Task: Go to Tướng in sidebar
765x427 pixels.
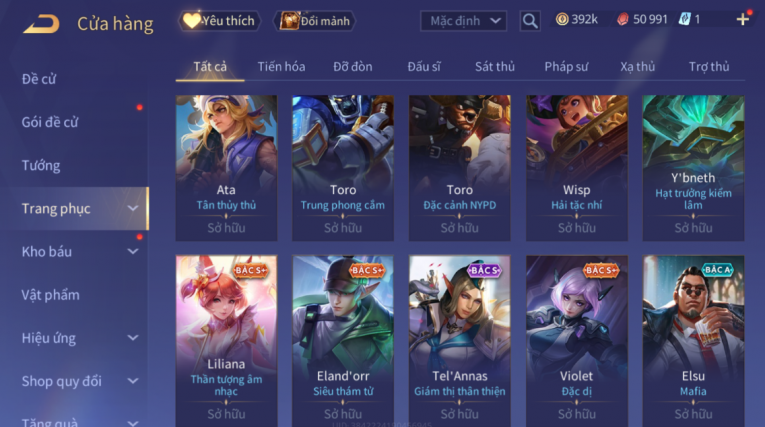Action: pos(41,166)
